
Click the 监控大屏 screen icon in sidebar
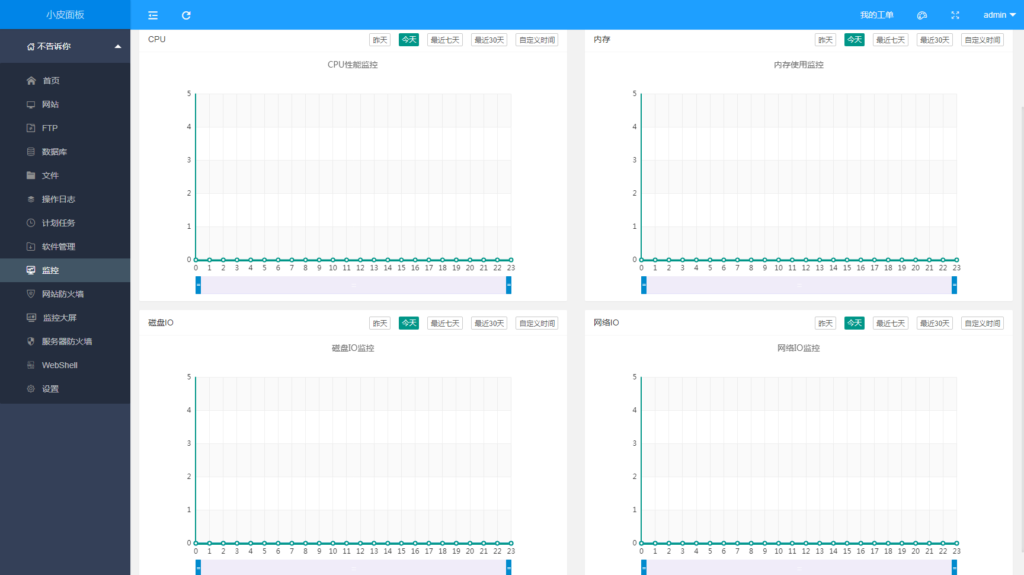[x=31, y=318]
